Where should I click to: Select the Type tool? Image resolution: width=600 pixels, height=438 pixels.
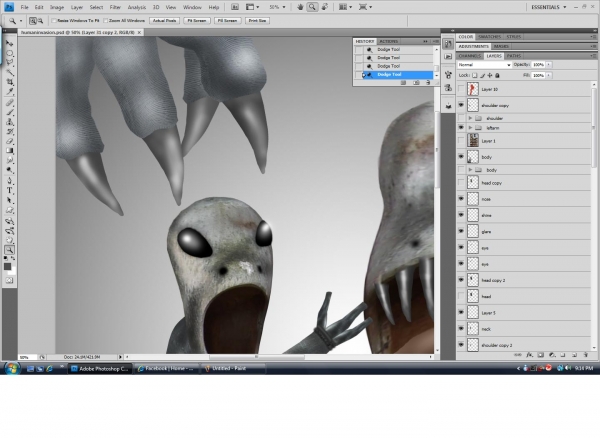[9, 191]
